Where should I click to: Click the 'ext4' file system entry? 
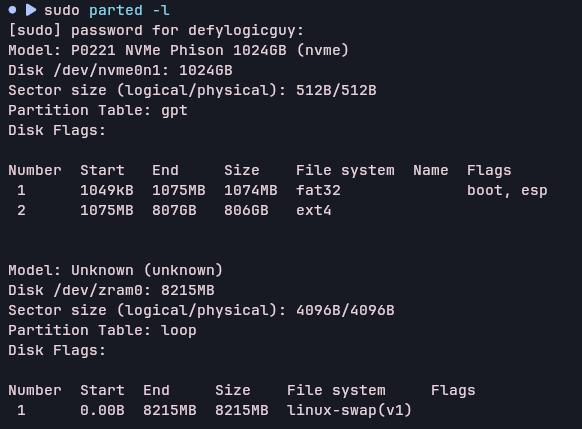313,211
